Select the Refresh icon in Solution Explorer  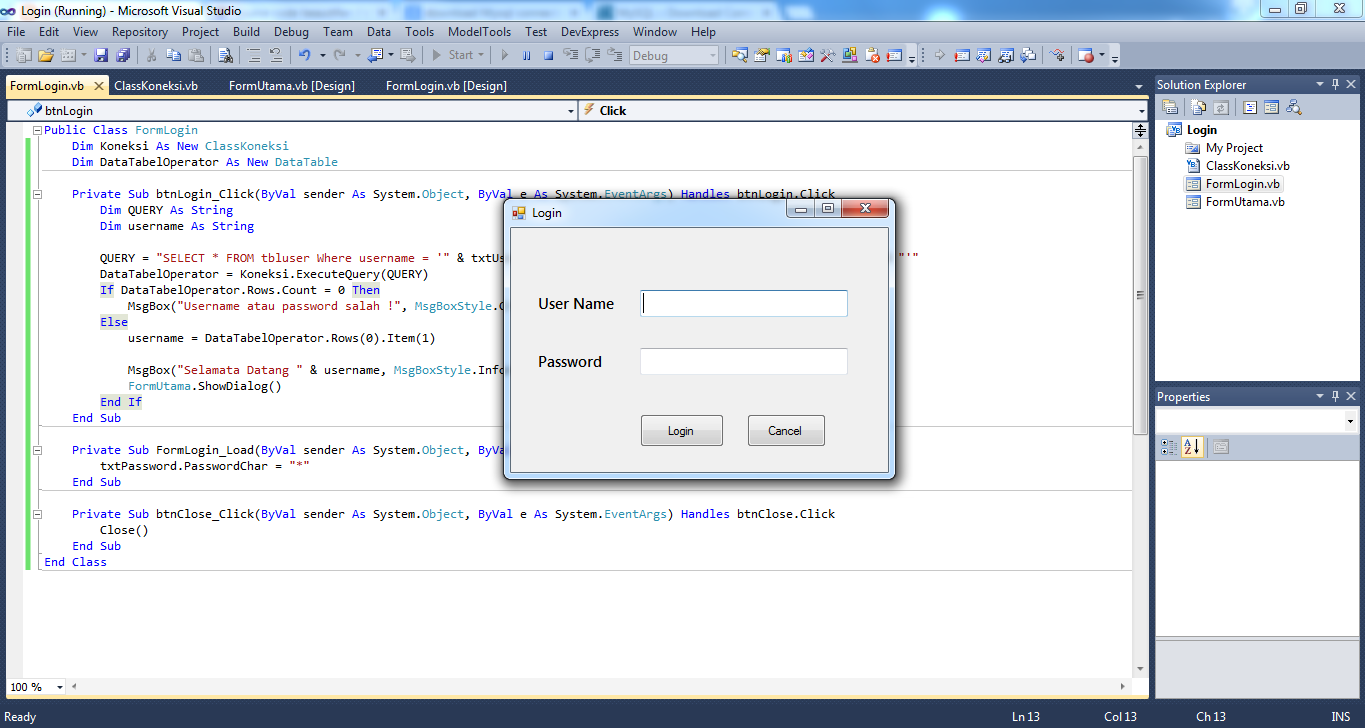point(1221,106)
